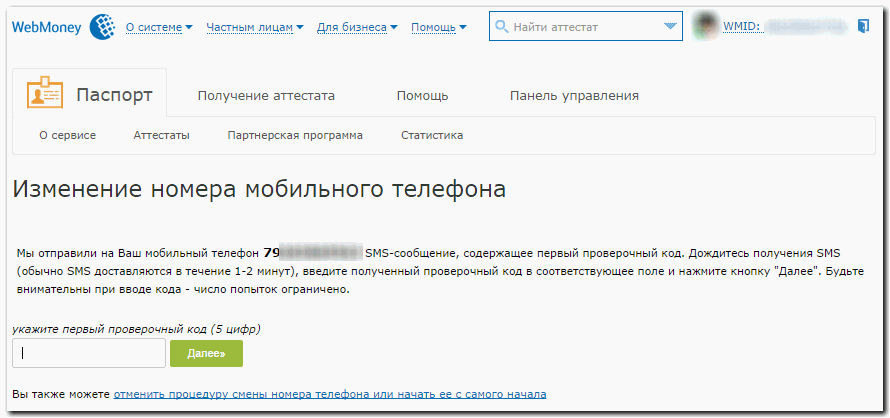The width and height of the screenshot is (890, 418).
Task: Click the user avatar picture
Action: click(x=705, y=27)
